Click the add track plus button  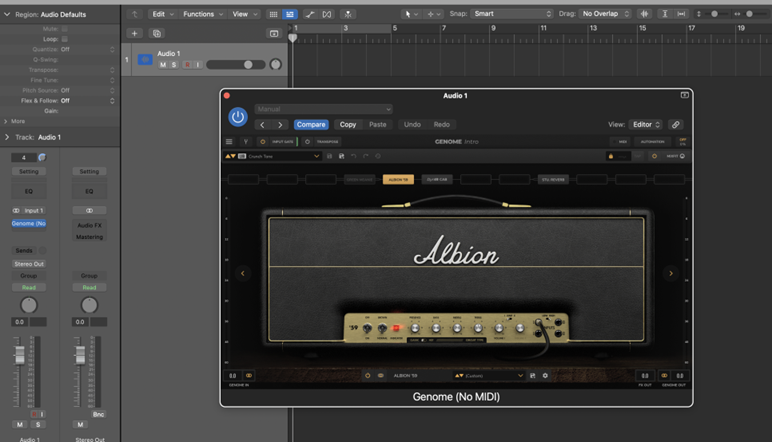(134, 33)
